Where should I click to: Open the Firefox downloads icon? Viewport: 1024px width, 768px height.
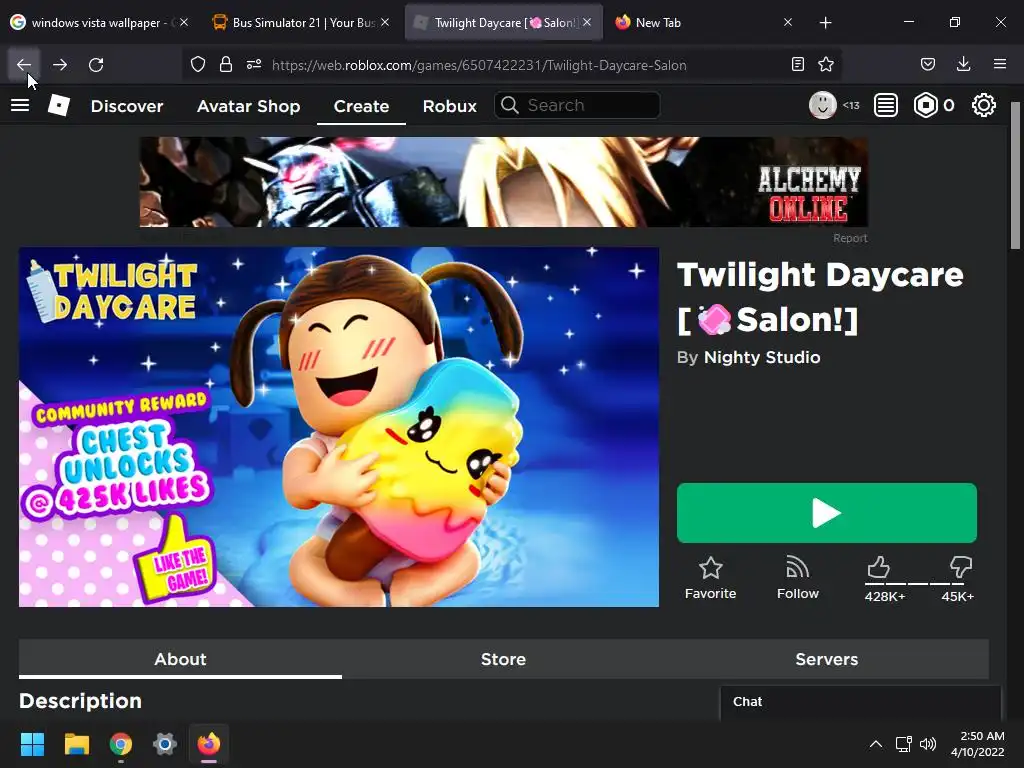963,64
